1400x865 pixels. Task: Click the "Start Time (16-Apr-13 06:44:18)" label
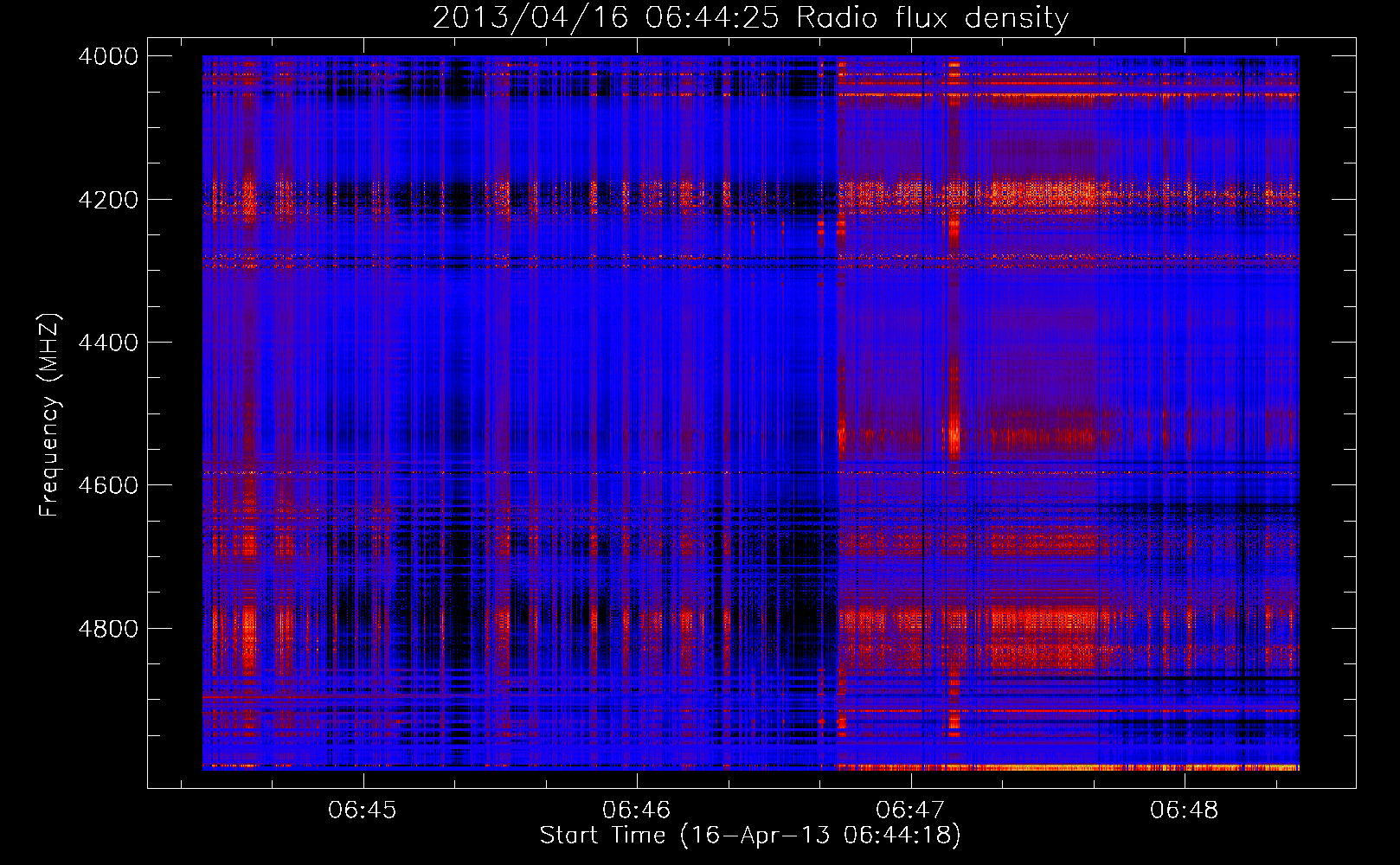(x=750, y=836)
